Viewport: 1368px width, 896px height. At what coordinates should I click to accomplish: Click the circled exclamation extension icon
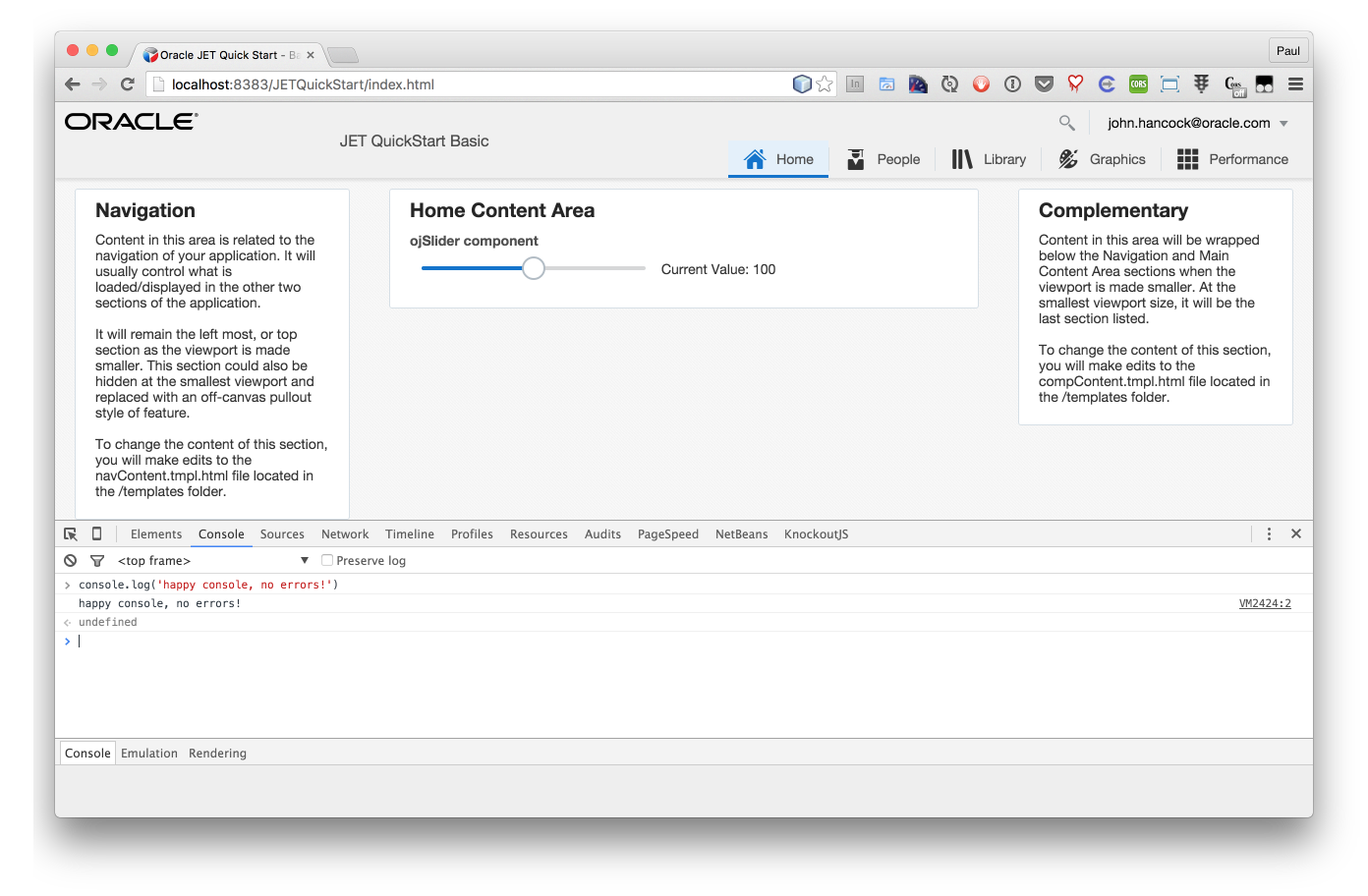pyautogui.click(x=1012, y=84)
